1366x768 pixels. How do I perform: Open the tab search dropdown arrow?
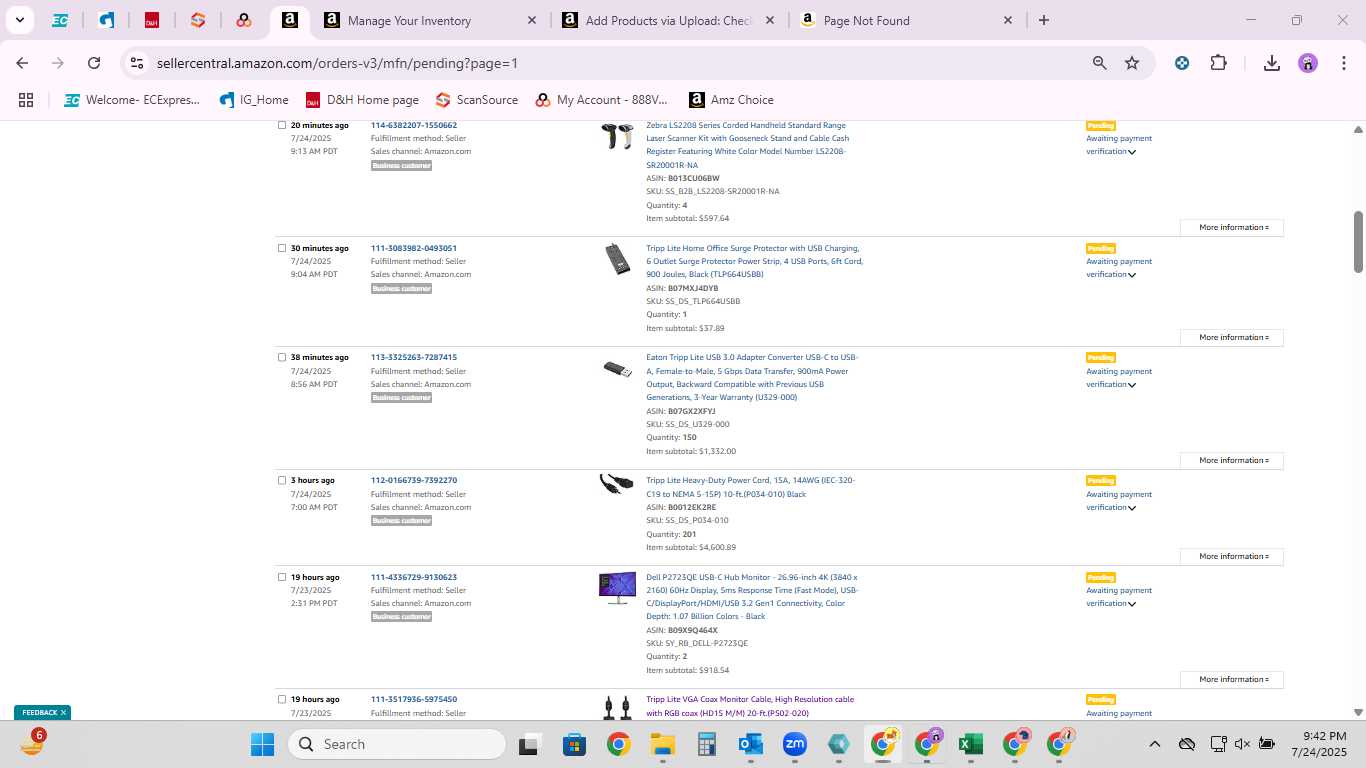[x=19, y=20]
